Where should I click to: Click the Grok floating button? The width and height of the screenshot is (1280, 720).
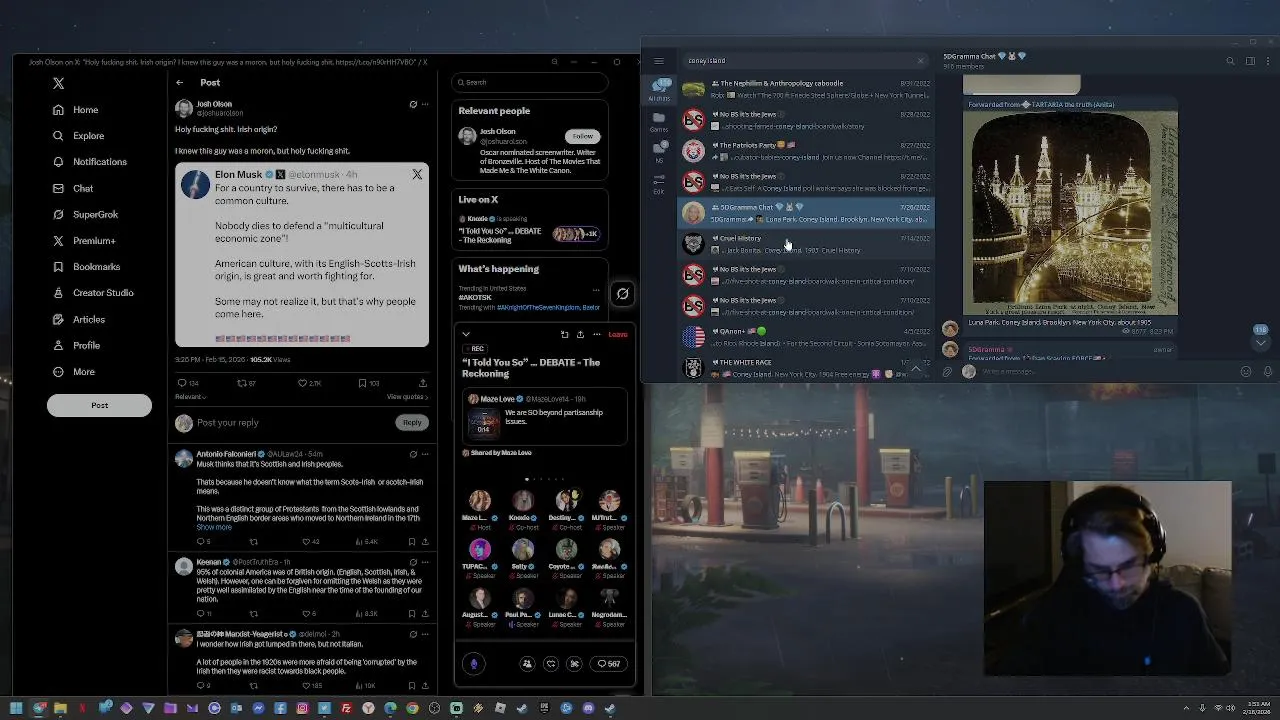pos(622,294)
